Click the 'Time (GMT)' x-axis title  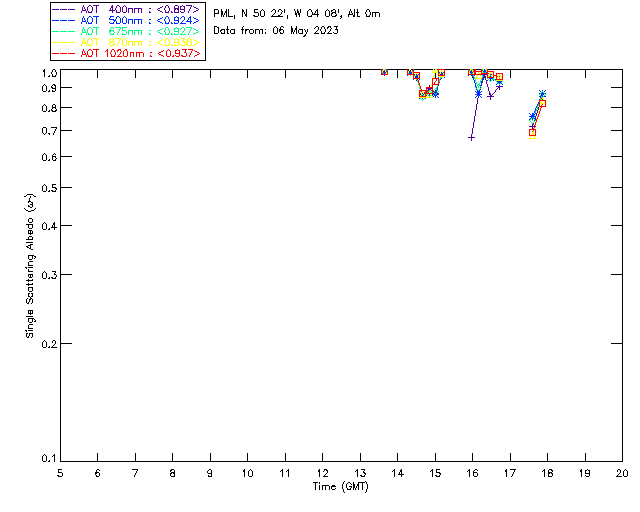coord(340,487)
